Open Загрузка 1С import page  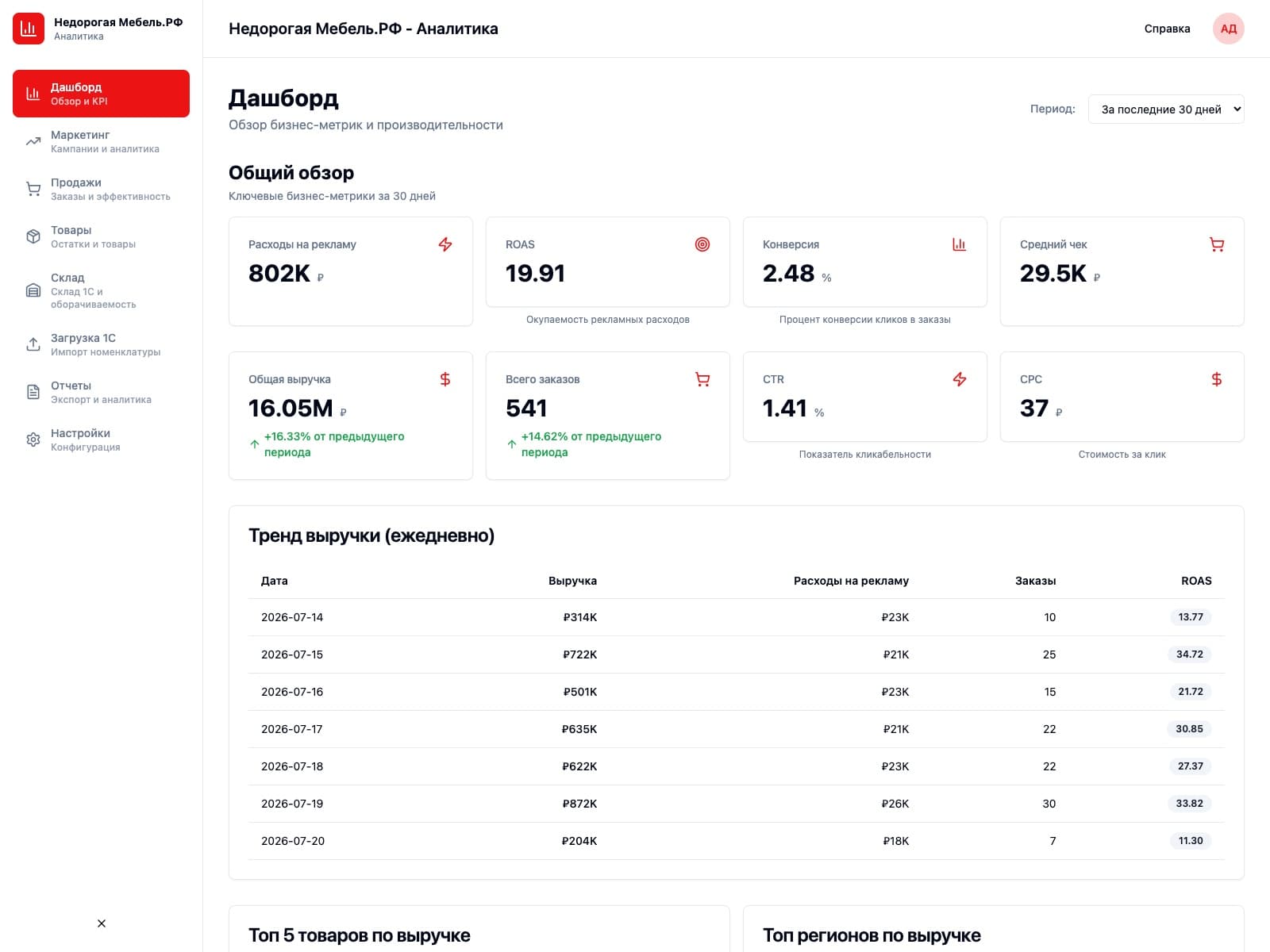tap(101, 344)
